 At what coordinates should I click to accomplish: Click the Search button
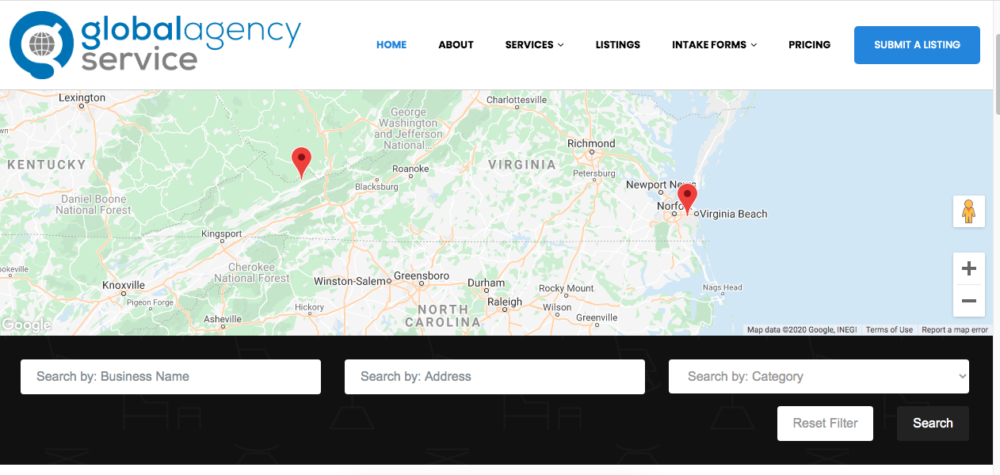coord(932,423)
